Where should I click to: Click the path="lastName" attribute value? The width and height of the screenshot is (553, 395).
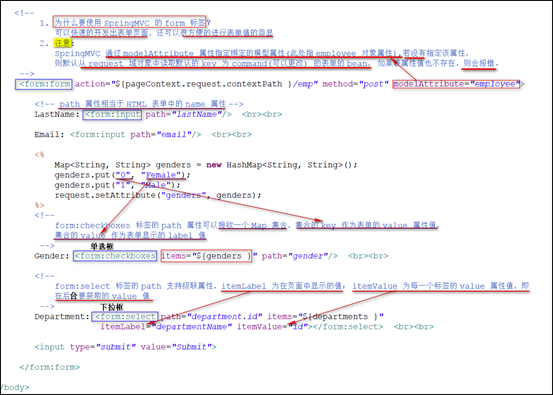(189, 114)
